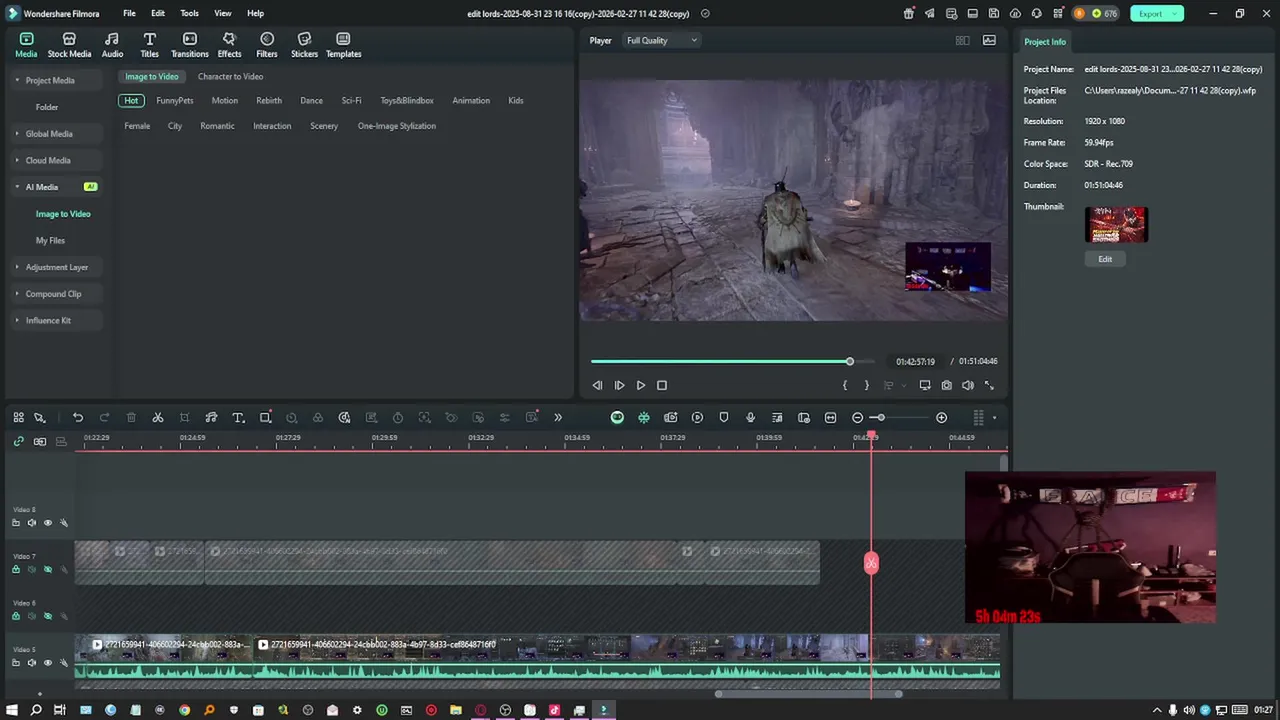The image size is (1280, 720).
Task: Step back one frame in player
Action: coord(597,385)
